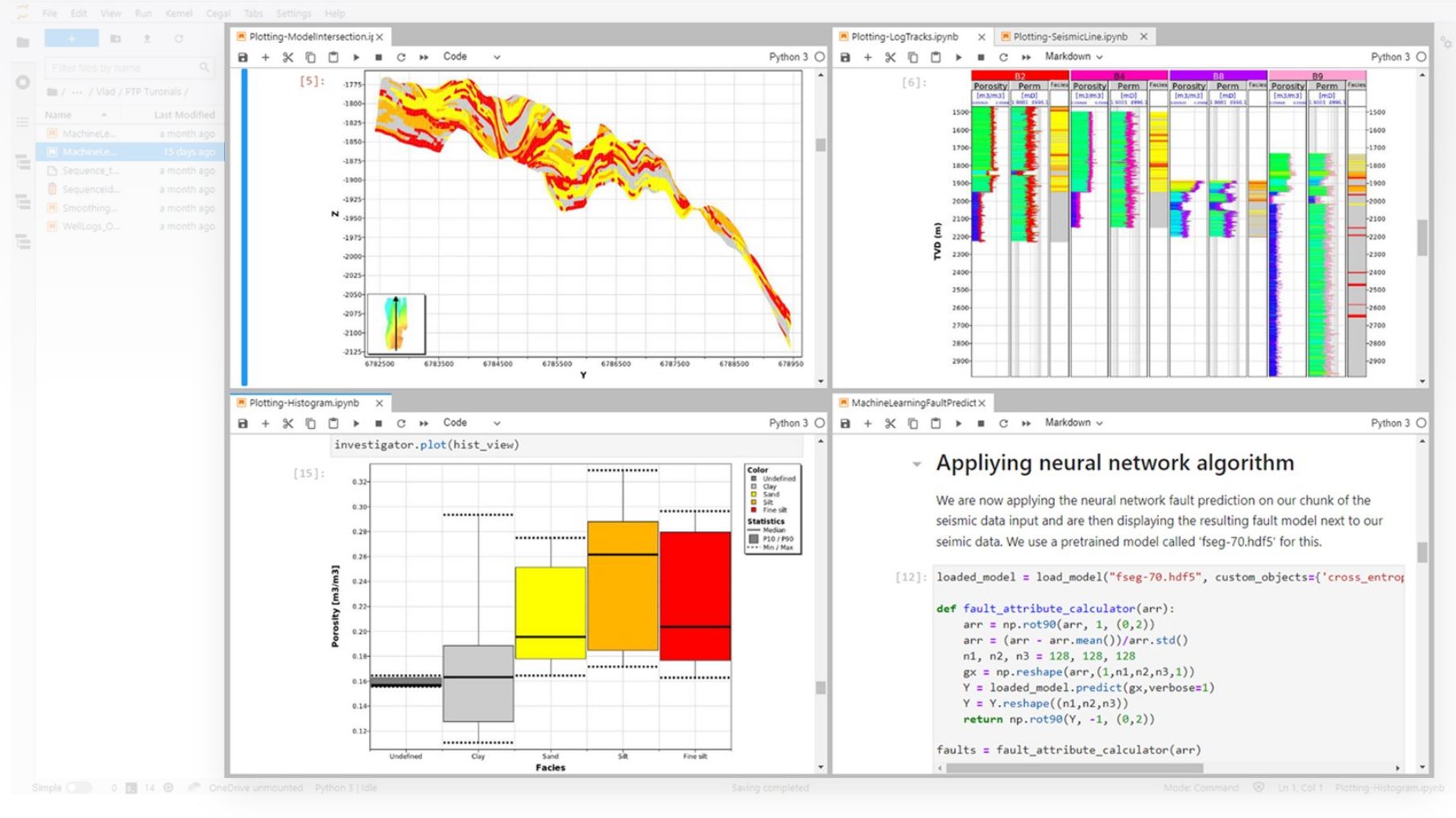Run cell in Plotting-Histogram notebook
The height and width of the screenshot is (818, 1456).
click(x=356, y=423)
